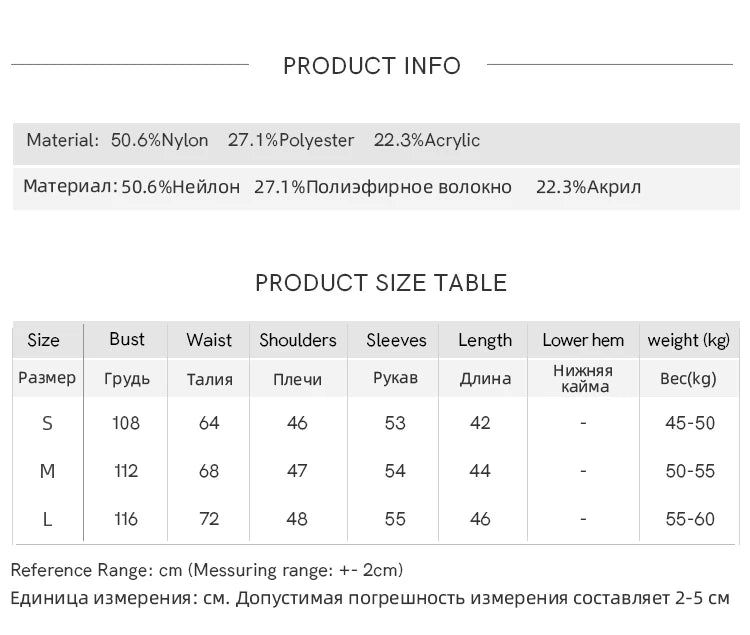Click the Shoulders column header

(298, 340)
